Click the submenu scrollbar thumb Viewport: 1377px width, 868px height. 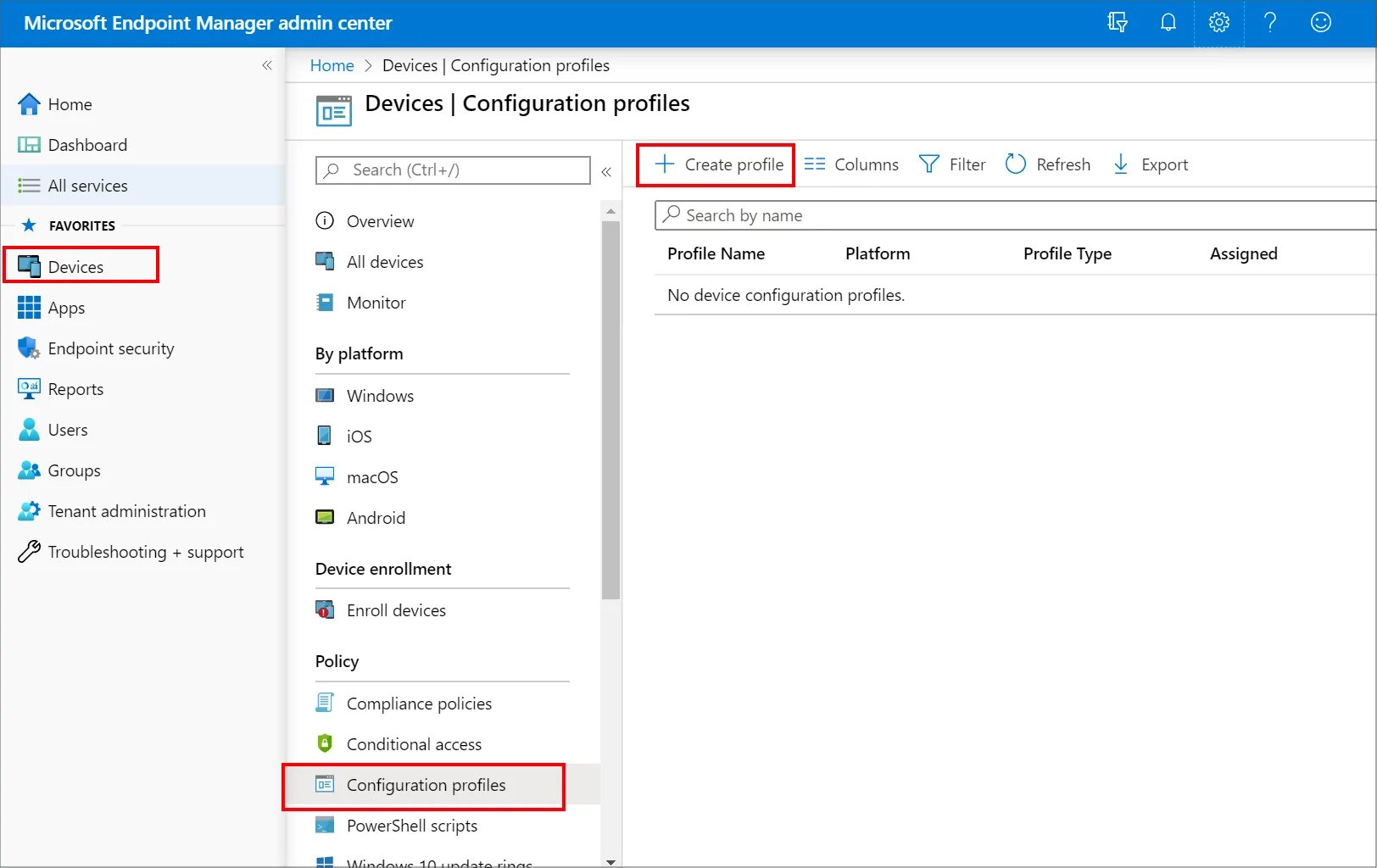[x=610, y=410]
